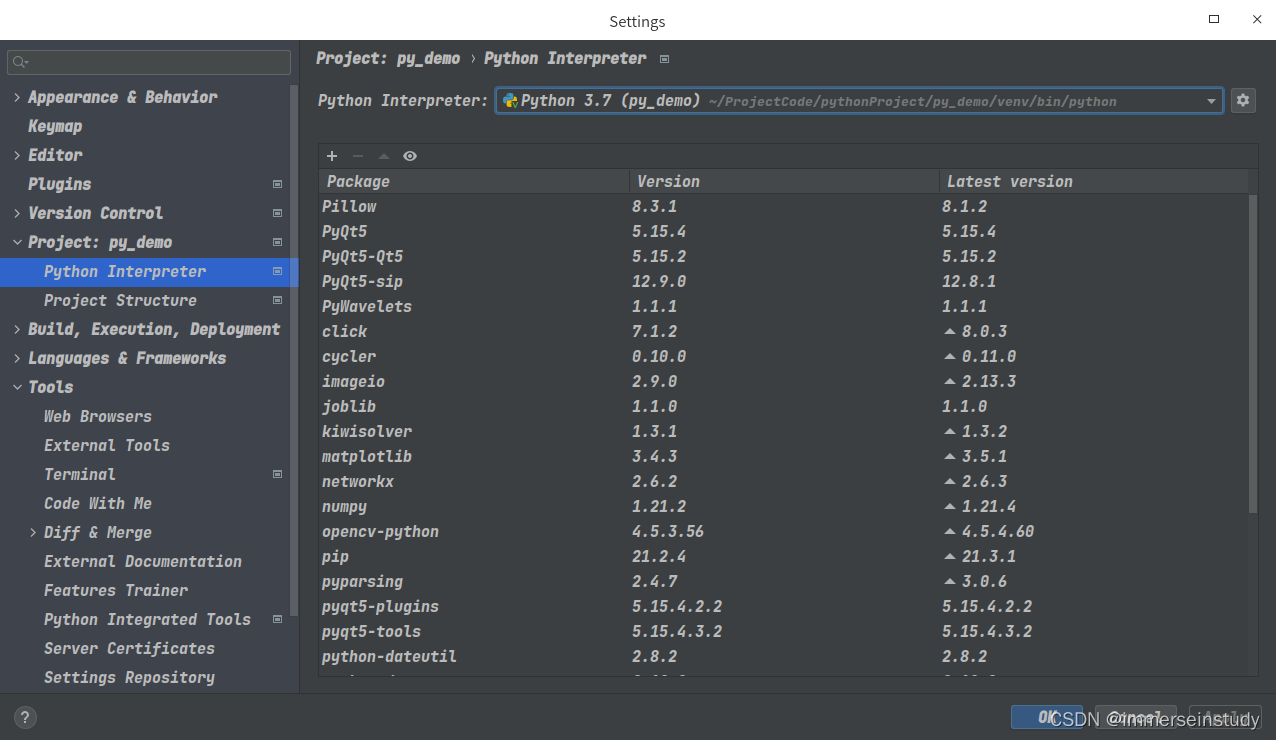Open Project Structure settings page
The width and height of the screenshot is (1276, 740).
(120, 300)
